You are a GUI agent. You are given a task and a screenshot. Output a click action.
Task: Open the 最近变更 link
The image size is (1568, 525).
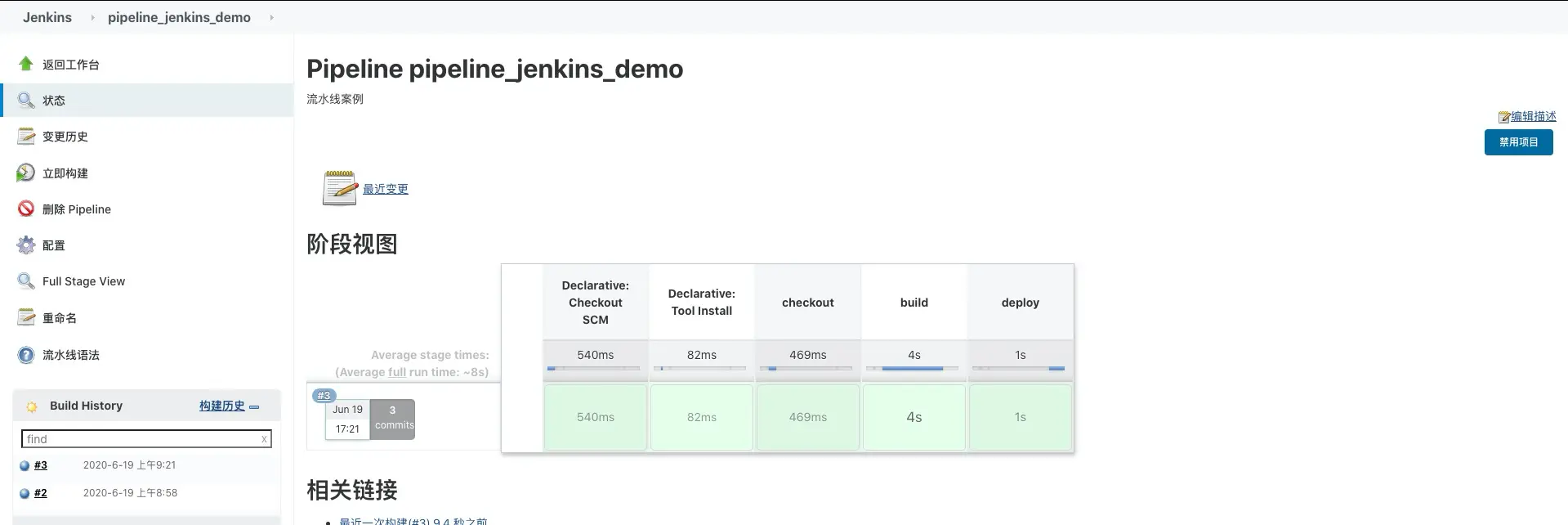(386, 189)
